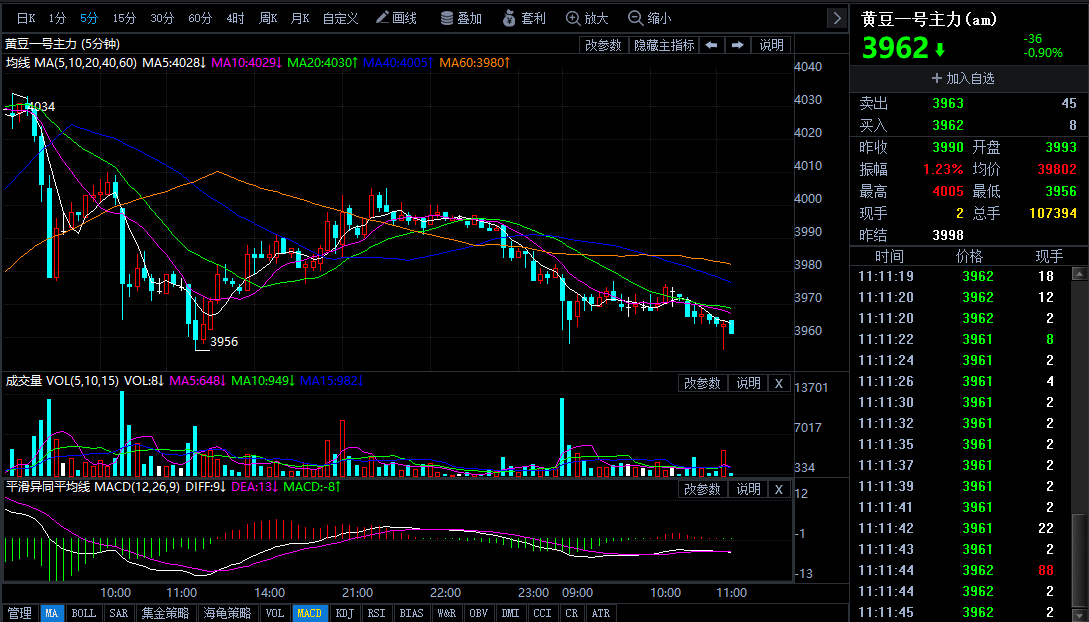Switch to the 15分 timeframe

[124, 18]
